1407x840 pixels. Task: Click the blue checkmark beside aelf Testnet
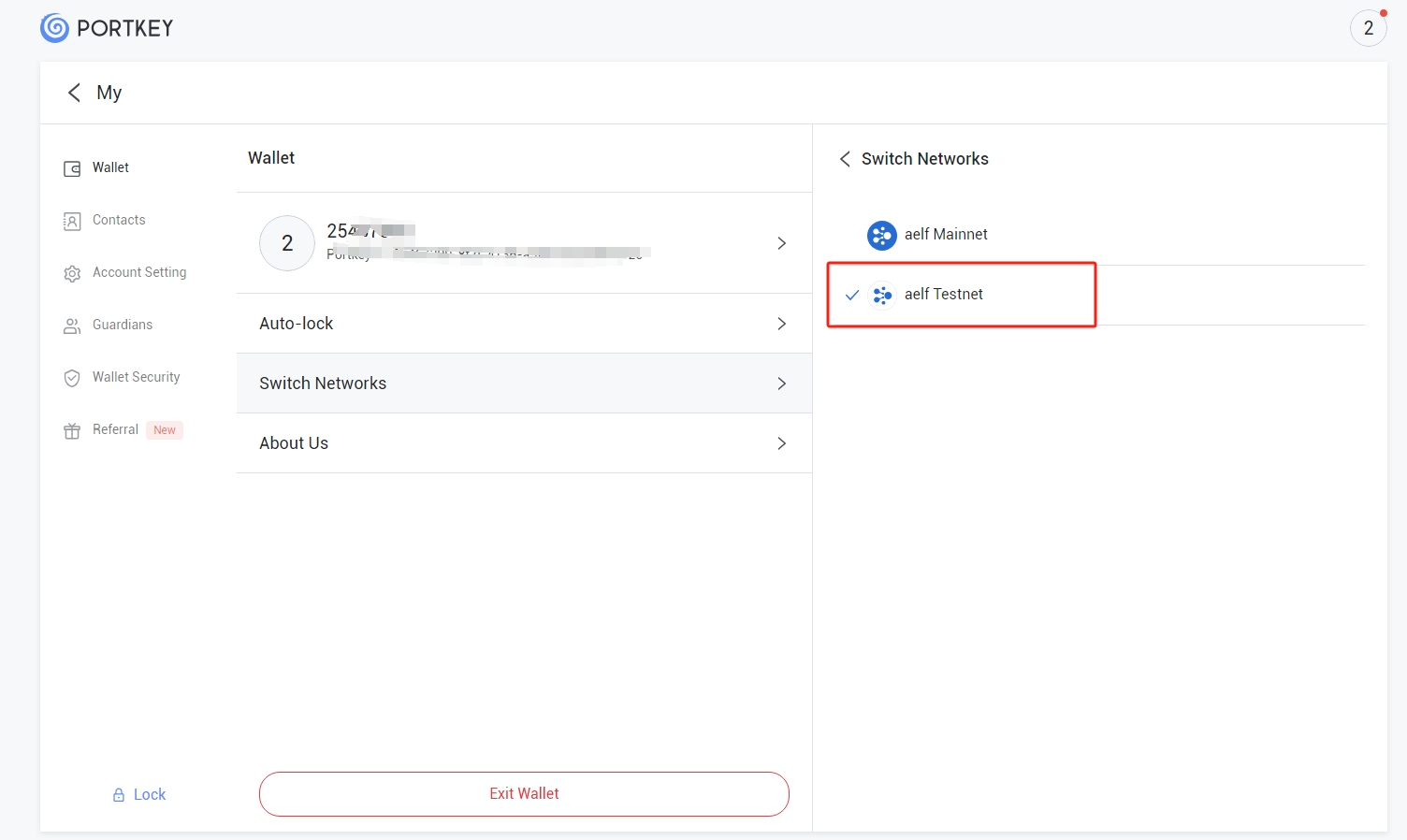coord(852,295)
